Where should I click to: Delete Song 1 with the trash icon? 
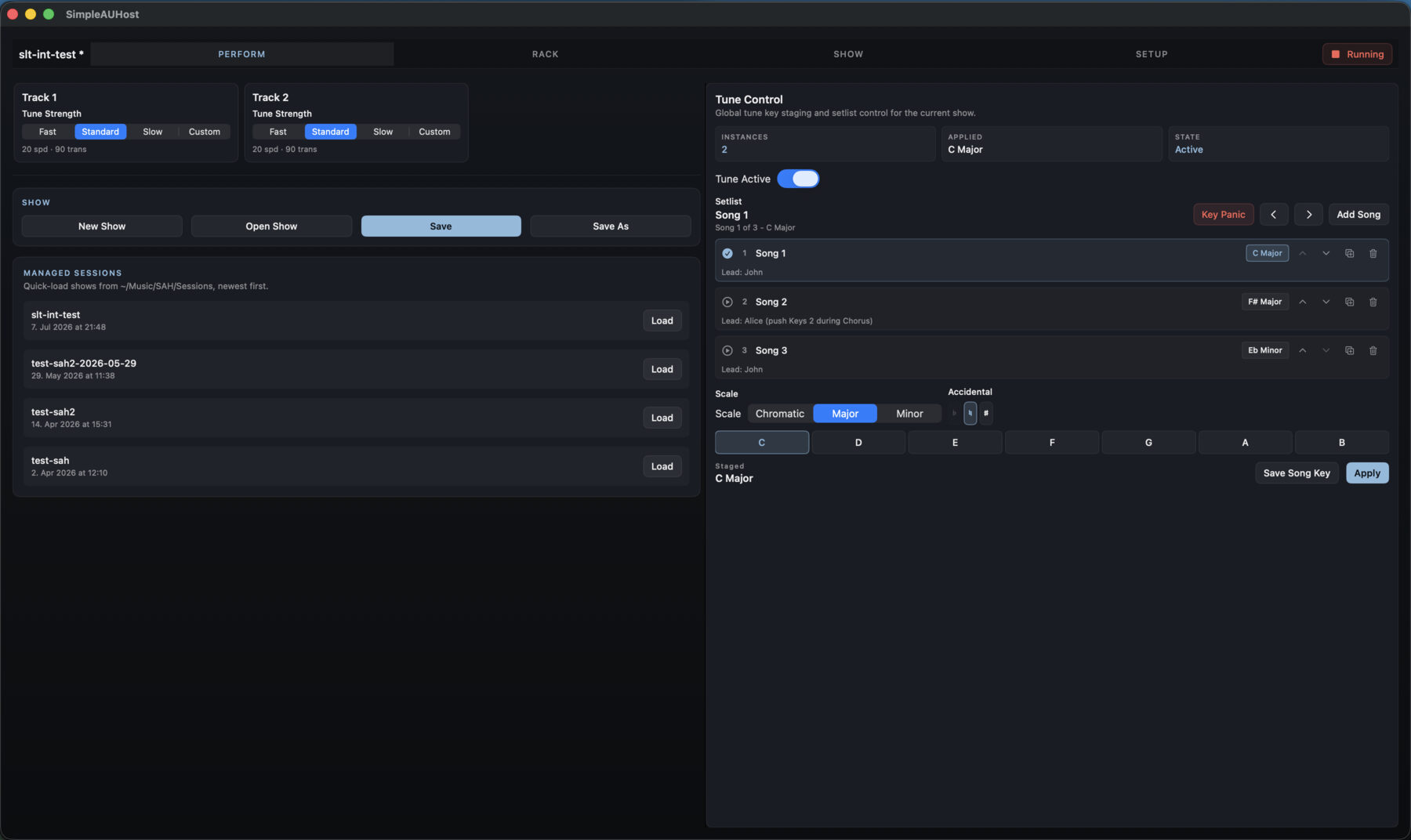(1373, 253)
